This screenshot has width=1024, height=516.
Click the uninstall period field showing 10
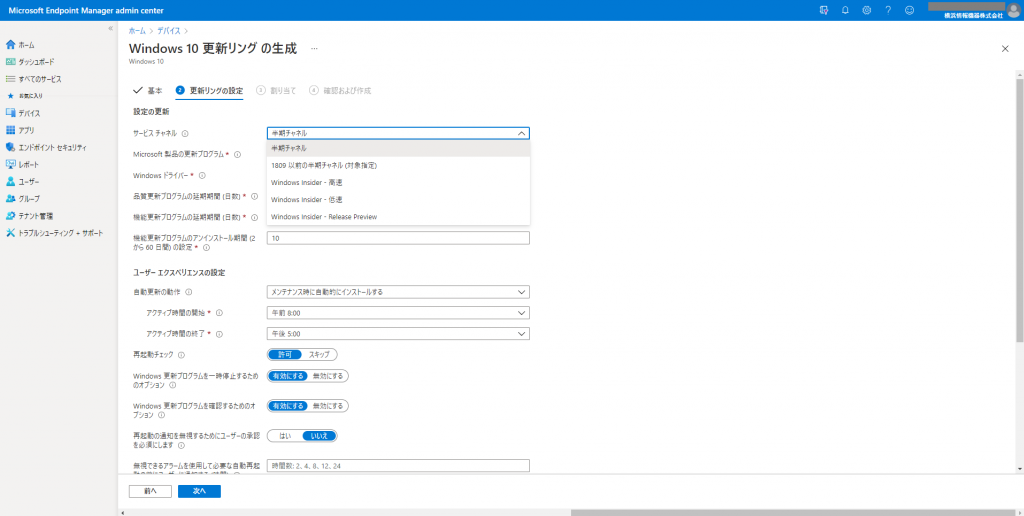coord(398,238)
